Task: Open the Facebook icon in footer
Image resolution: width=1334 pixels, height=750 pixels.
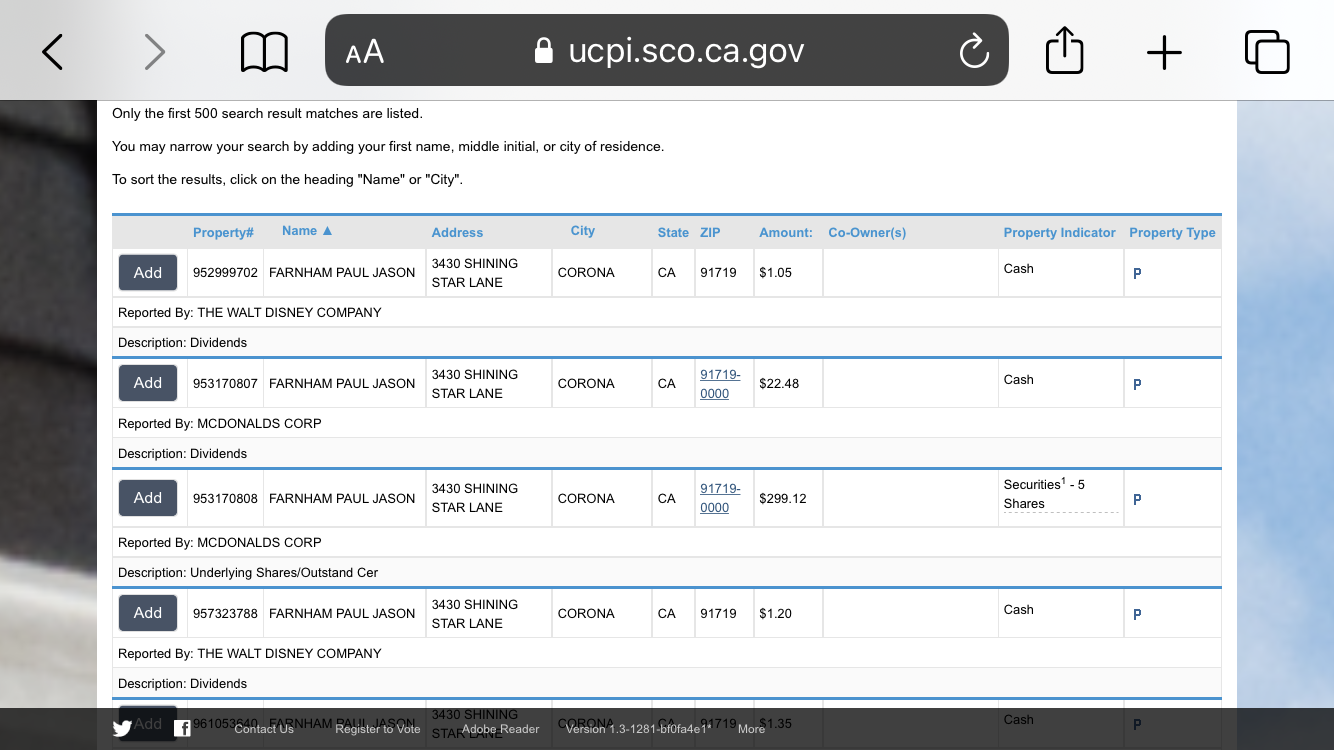Action: [x=182, y=729]
